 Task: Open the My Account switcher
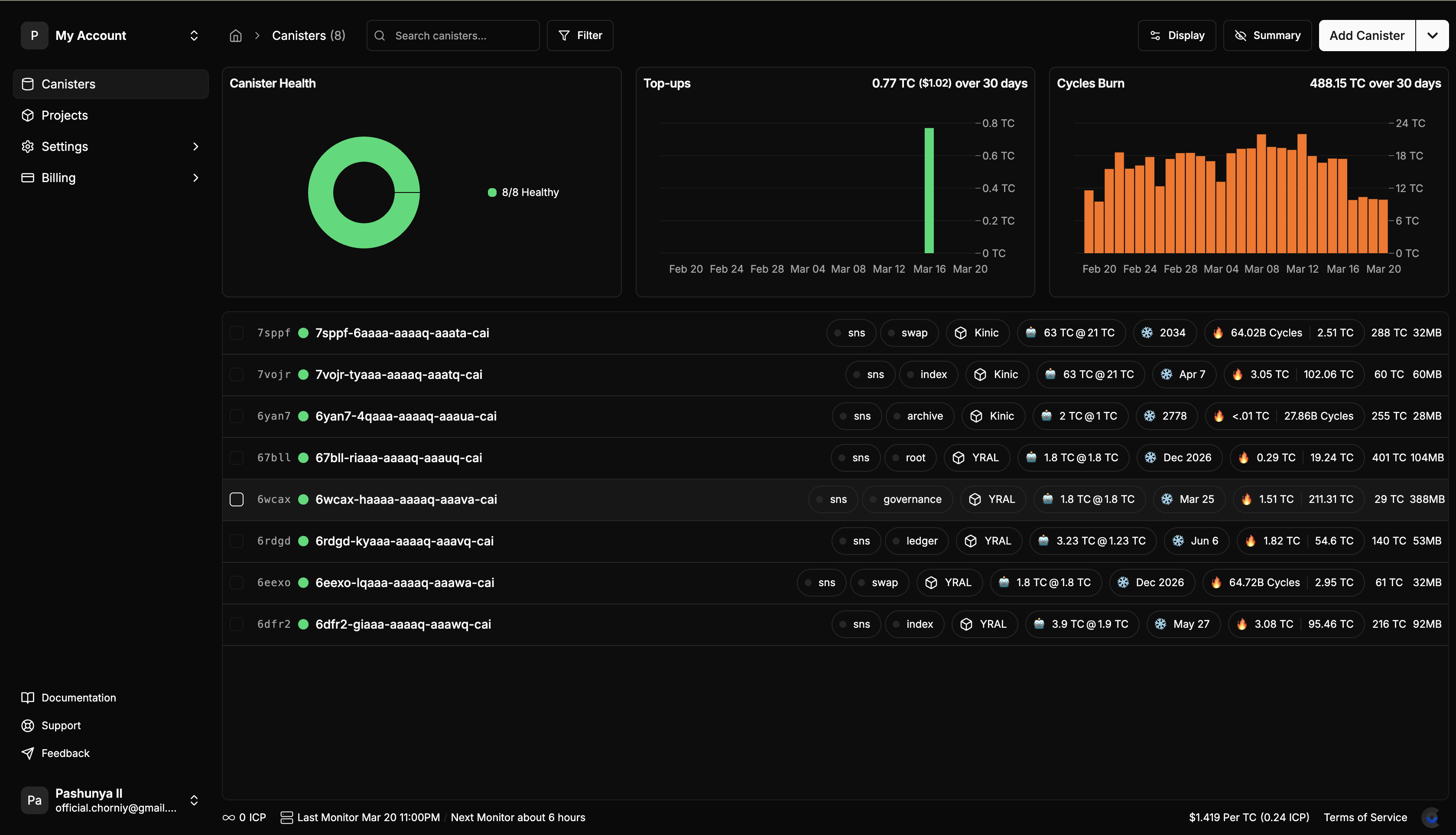(194, 35)
